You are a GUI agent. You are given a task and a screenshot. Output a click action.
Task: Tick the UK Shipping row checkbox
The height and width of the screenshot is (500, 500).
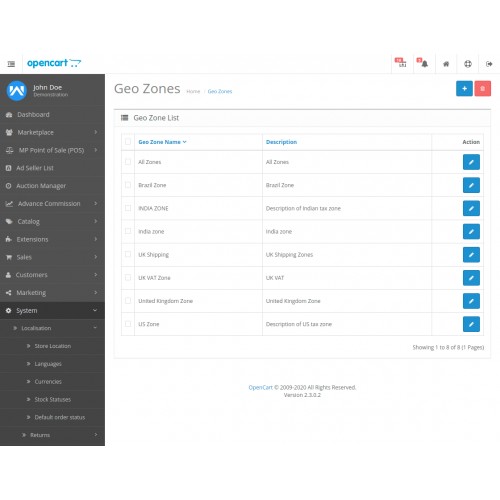128,254
